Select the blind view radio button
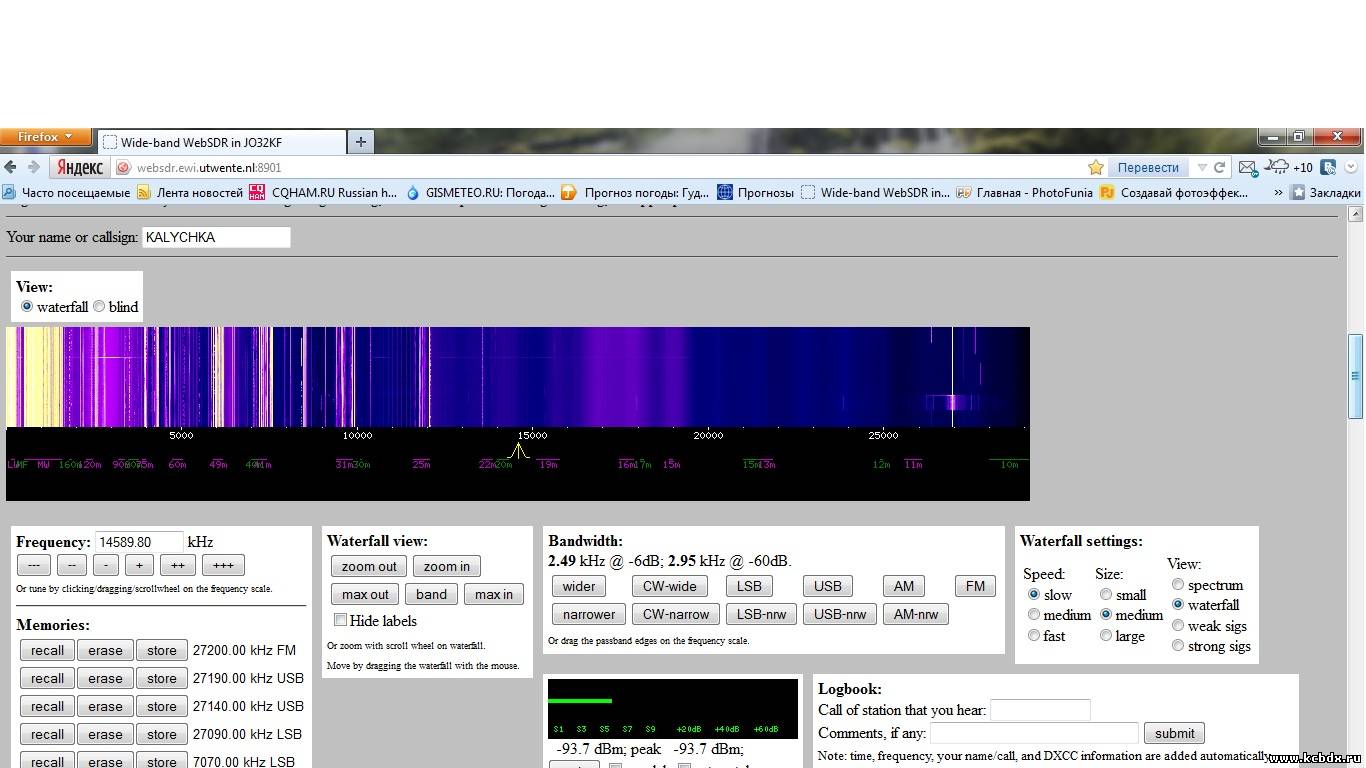This screenshot has height=768, width=1366. (99, 307)
